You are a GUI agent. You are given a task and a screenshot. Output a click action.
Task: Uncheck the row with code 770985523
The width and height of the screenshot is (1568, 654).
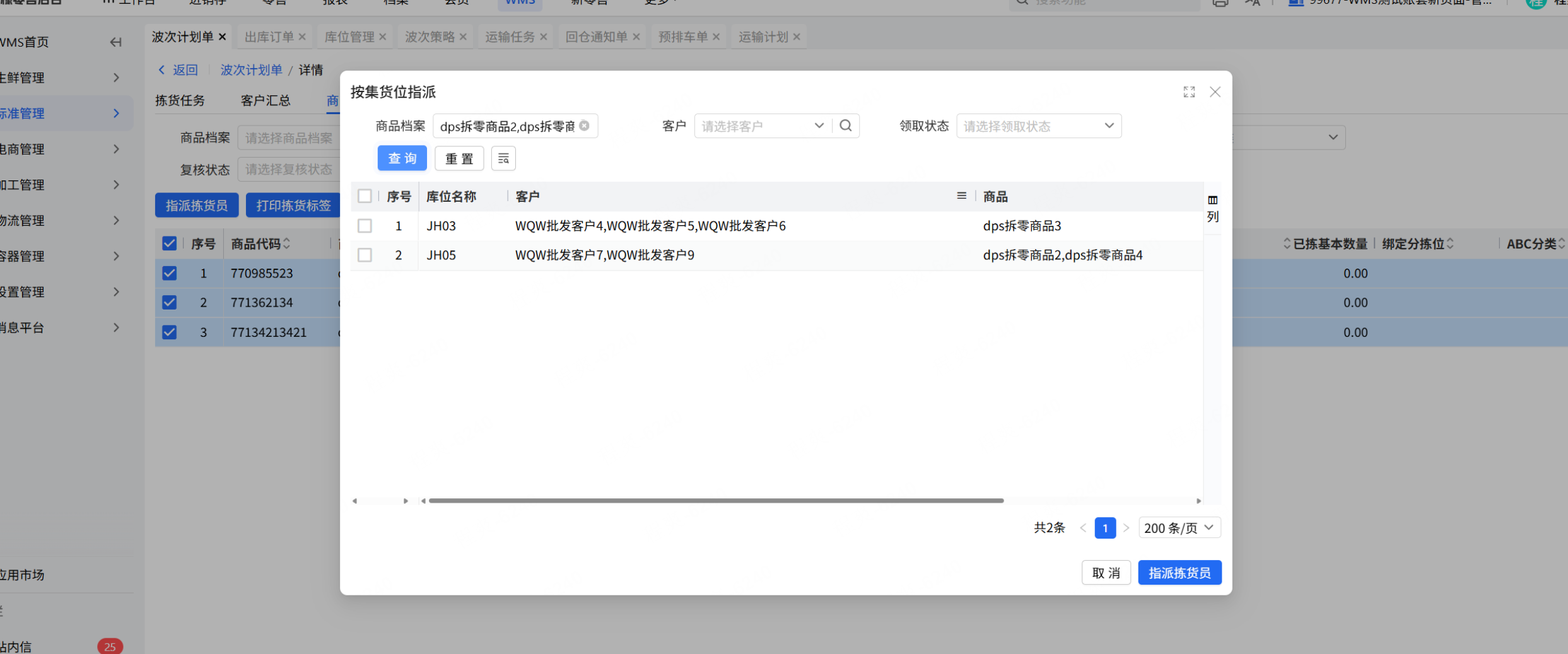169,273
